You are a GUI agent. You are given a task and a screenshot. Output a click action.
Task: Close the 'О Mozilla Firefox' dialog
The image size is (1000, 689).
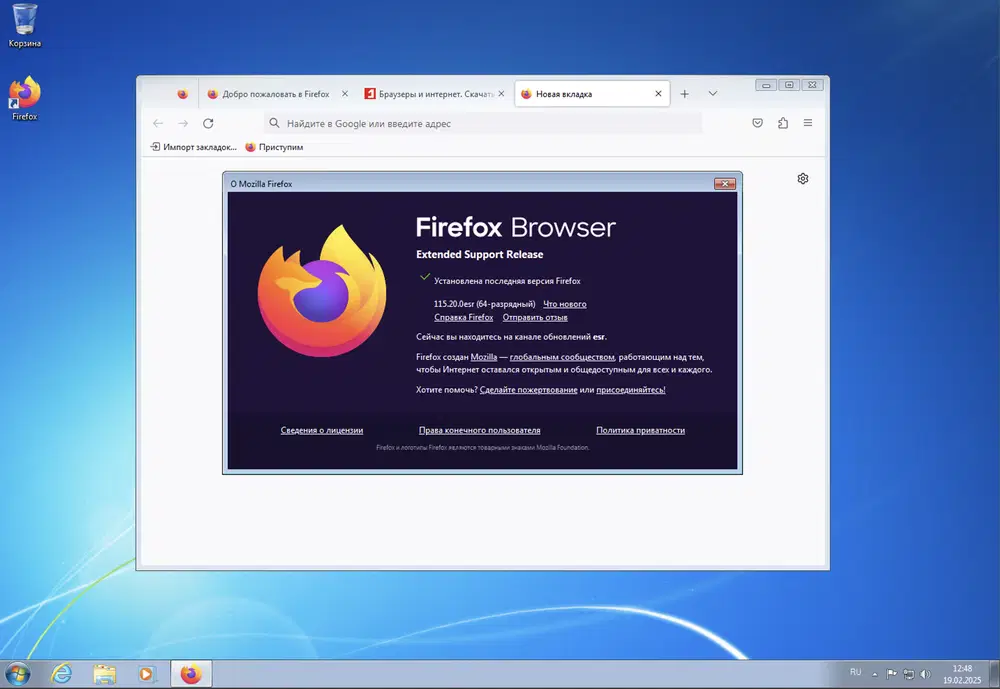tap(724, 184)
